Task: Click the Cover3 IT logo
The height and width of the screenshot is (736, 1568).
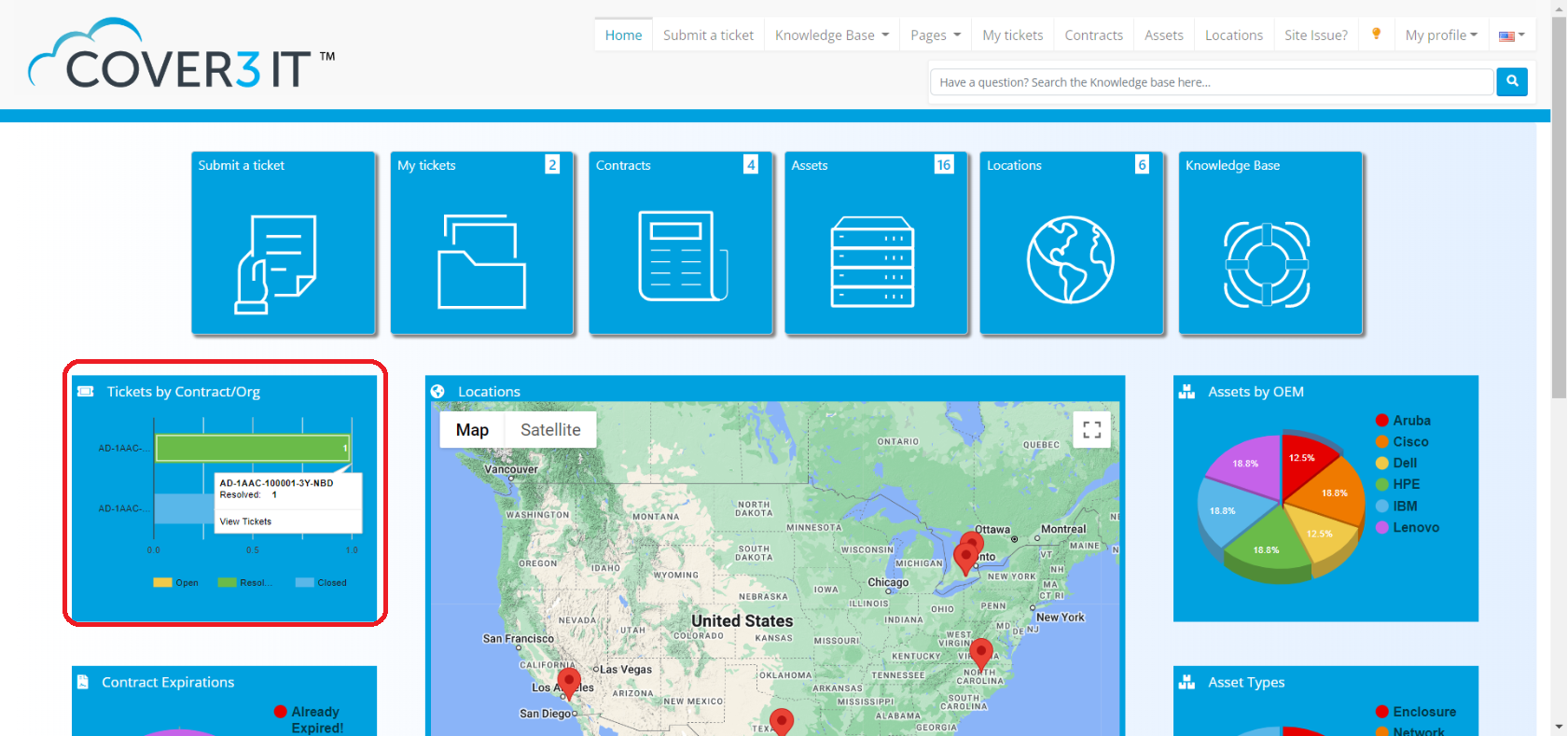Action: pyautogui.click(x=182, y=56)
